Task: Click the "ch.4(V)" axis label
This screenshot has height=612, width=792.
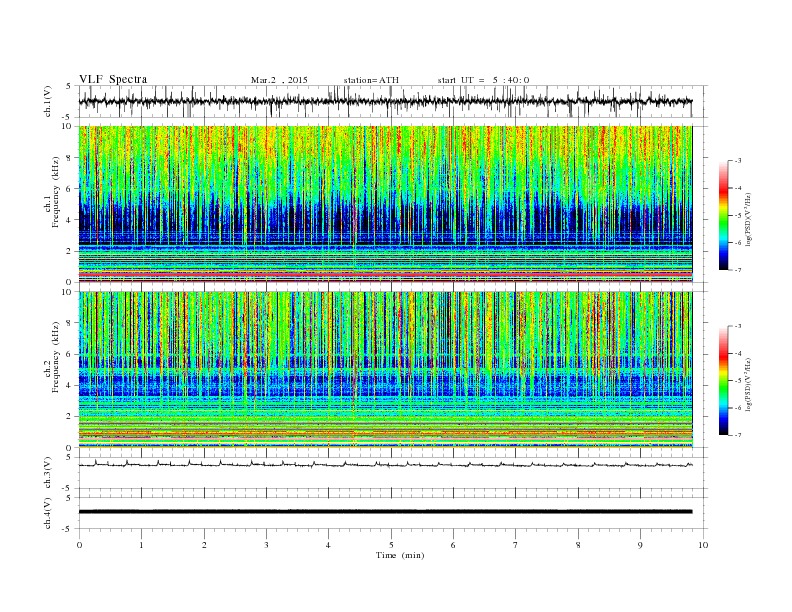Action: [48, 513]
